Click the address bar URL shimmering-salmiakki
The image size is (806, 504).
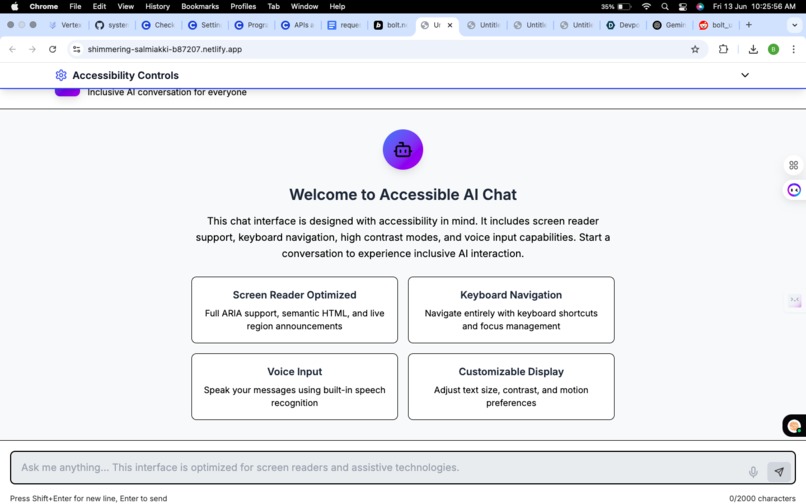pyautogui.click(x=164, y=49)
